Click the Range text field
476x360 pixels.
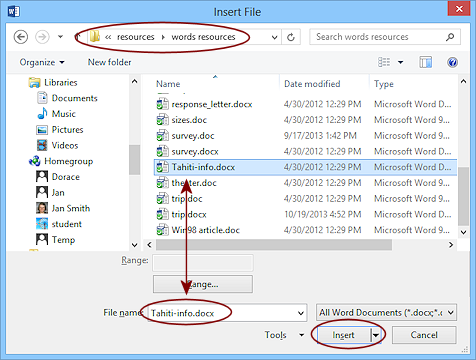pos(203,263)
